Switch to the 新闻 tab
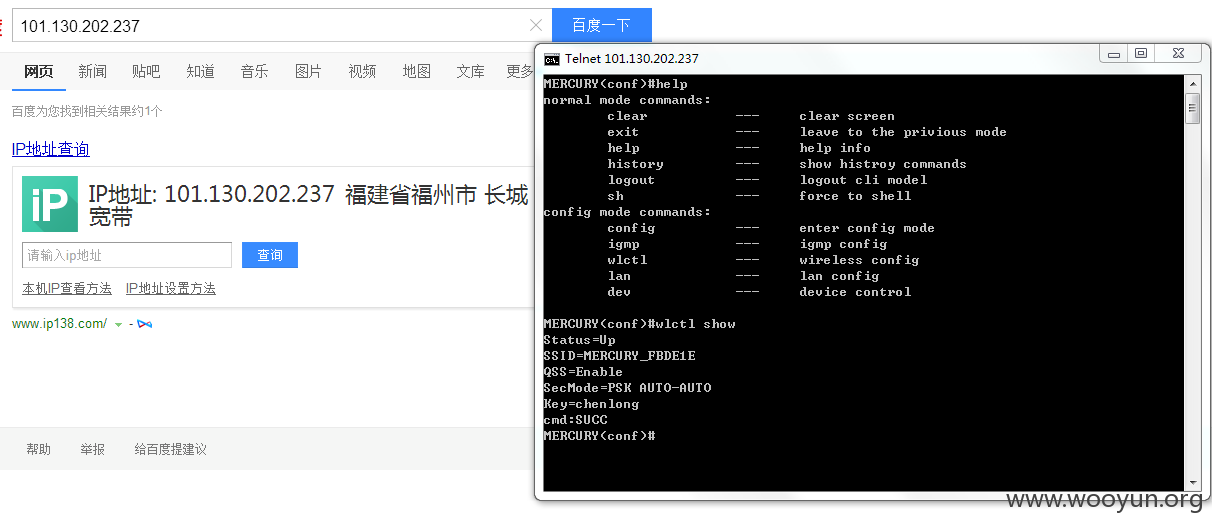This screenshot has width=1212, height=528. click(x=92, y=71)
